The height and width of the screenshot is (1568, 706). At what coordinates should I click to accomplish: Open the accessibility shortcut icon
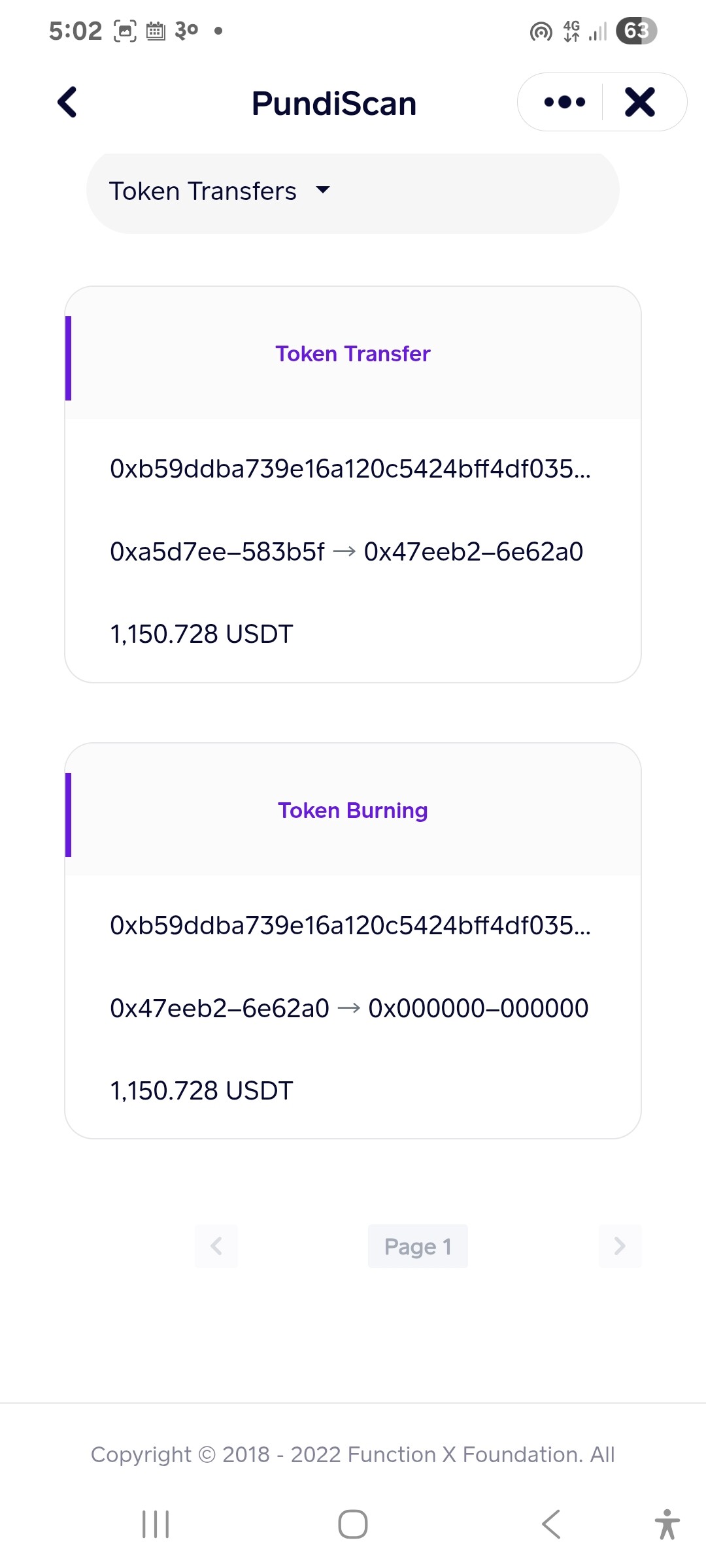[667, 1524]
